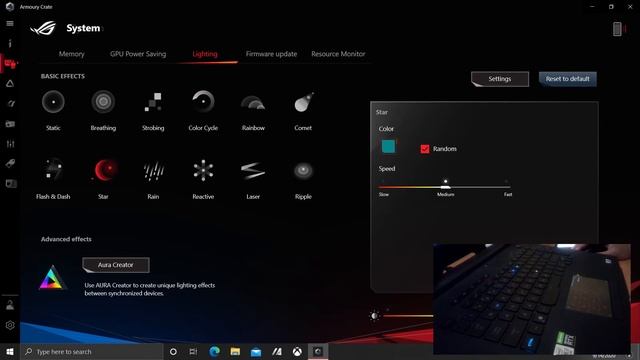Open the Xbox app in taskbar

click(x=297, y=351)
